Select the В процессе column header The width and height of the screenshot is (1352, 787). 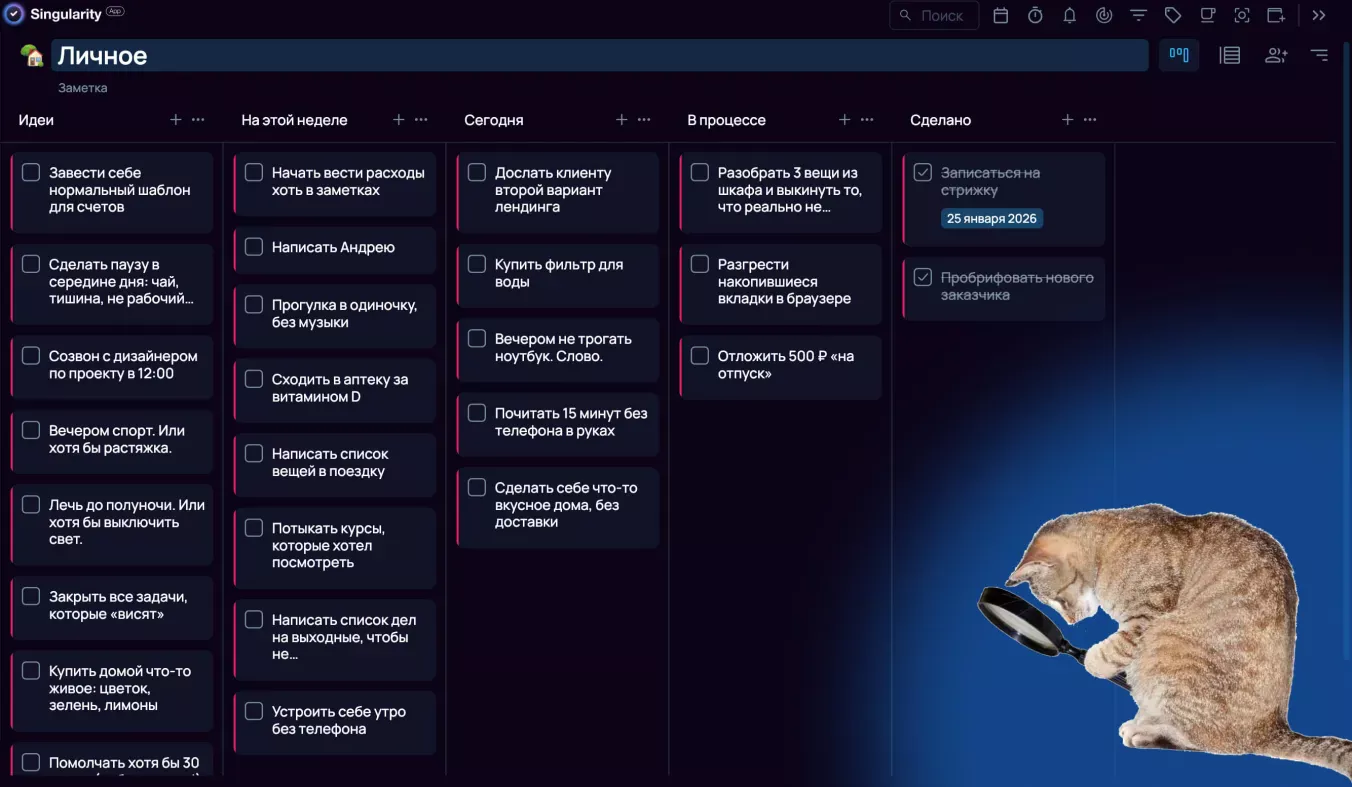coord(726,120)
